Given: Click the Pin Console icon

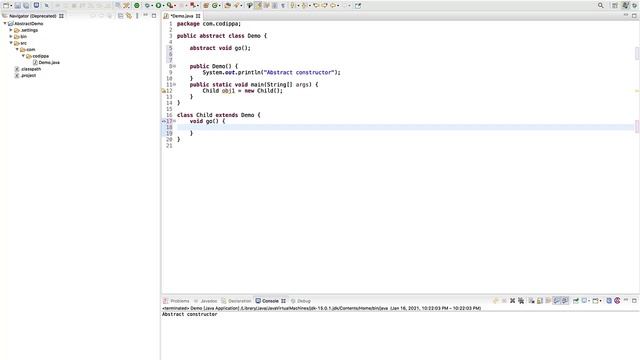Looking at the screenshot, I should click(x=576, y=300).
